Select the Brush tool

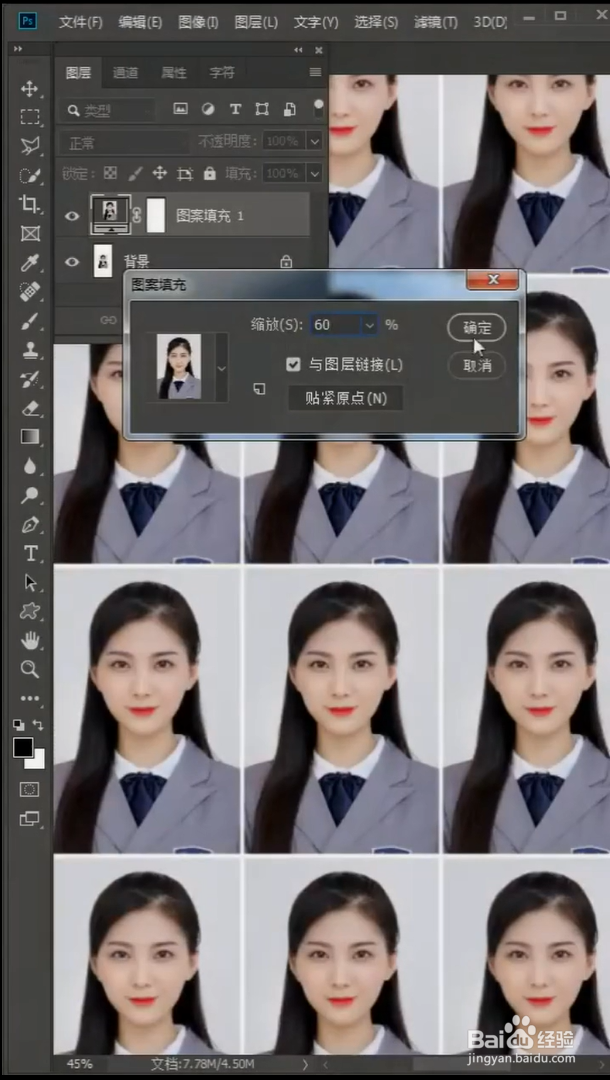pyautogui.click(x=30, y=321)
